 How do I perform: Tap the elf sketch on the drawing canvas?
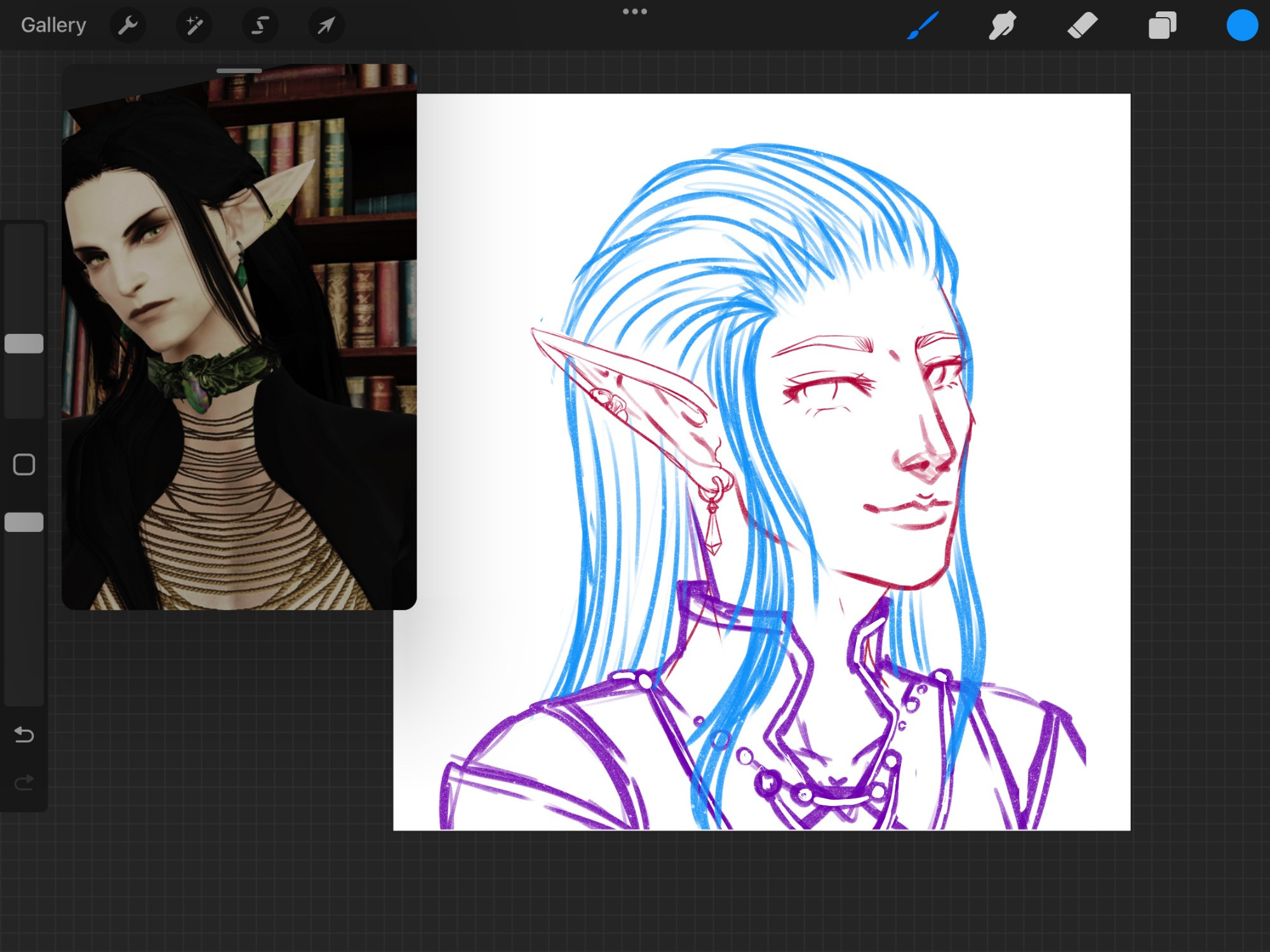coord(762,461)
